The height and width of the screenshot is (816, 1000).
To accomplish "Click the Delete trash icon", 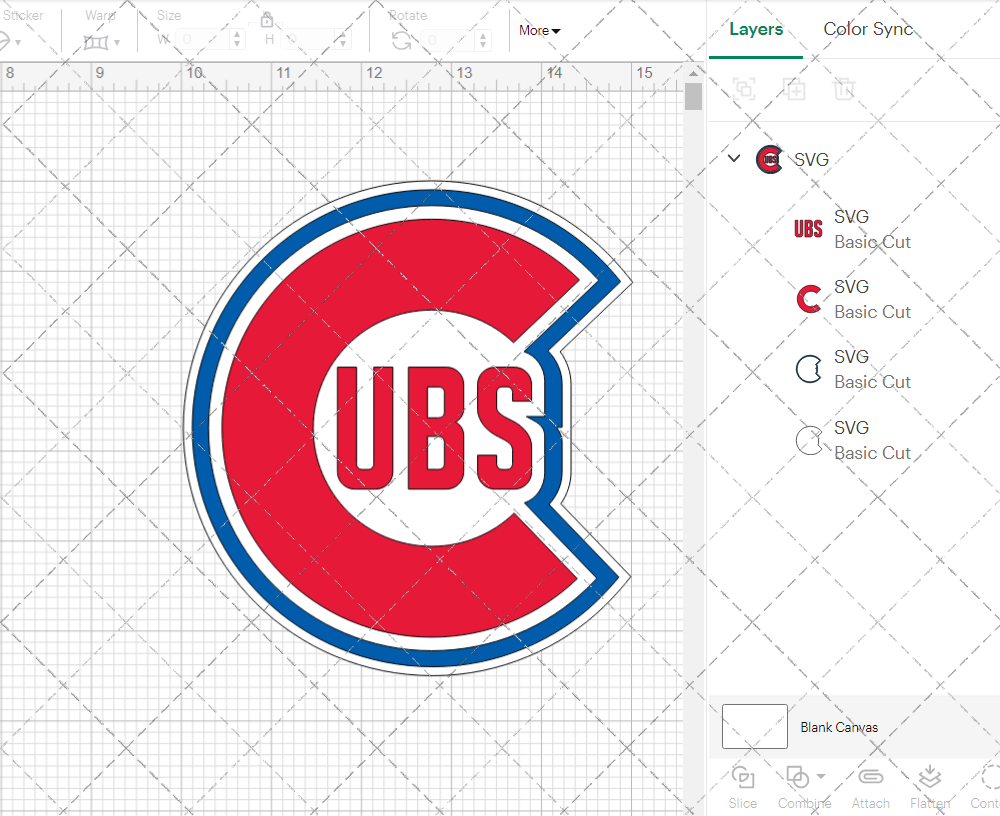I will pos(843,89).
